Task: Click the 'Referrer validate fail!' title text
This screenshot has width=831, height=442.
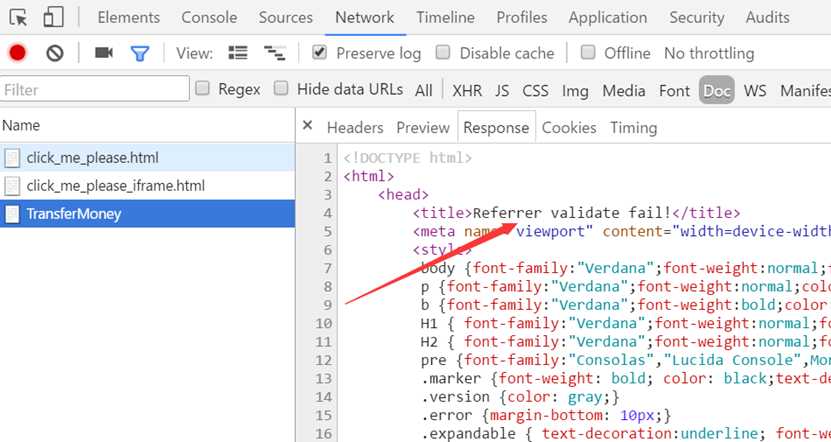Action: tap(572, 213)
